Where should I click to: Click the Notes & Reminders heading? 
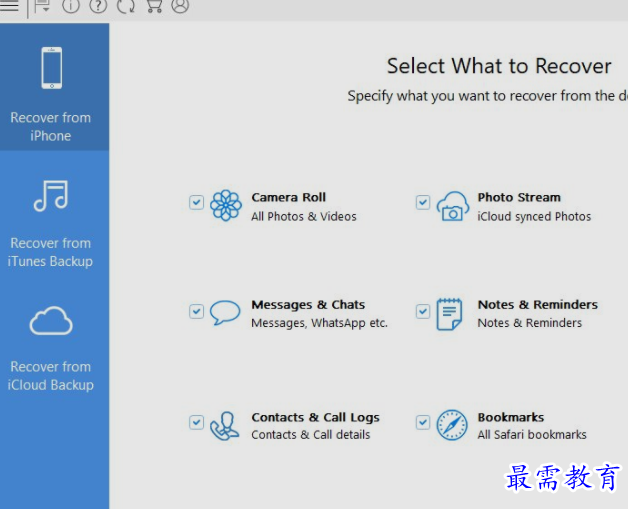pos(537,304)
